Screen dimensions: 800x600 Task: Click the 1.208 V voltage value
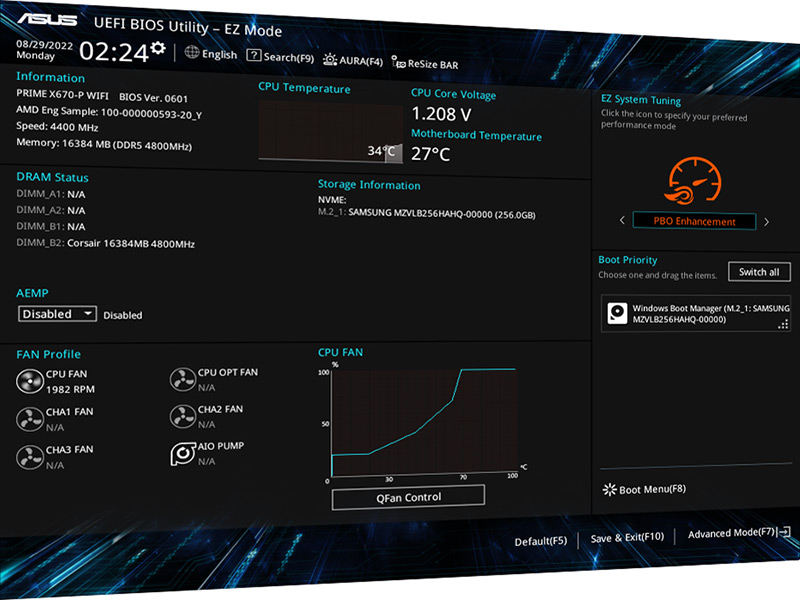click(441, 114)
